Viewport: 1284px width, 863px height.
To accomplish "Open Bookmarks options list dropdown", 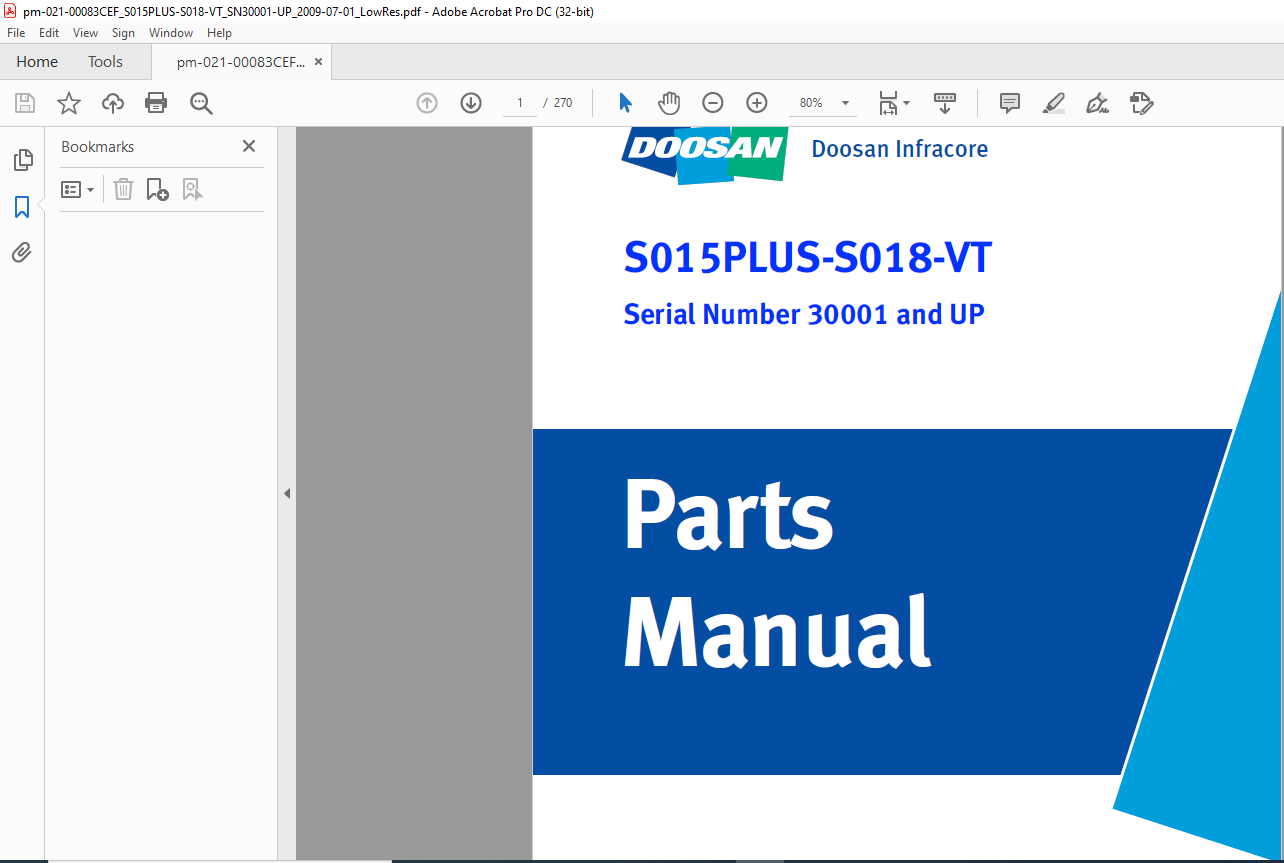I will (x=78, y=189).
